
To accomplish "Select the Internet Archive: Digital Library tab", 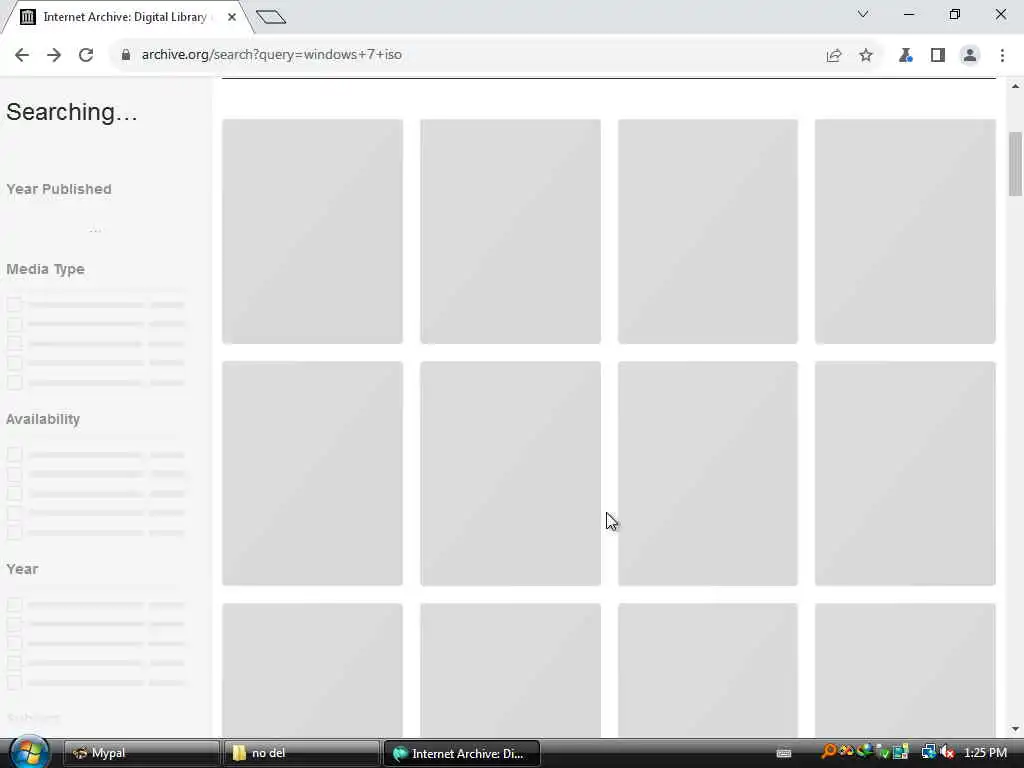I will 125,17.
